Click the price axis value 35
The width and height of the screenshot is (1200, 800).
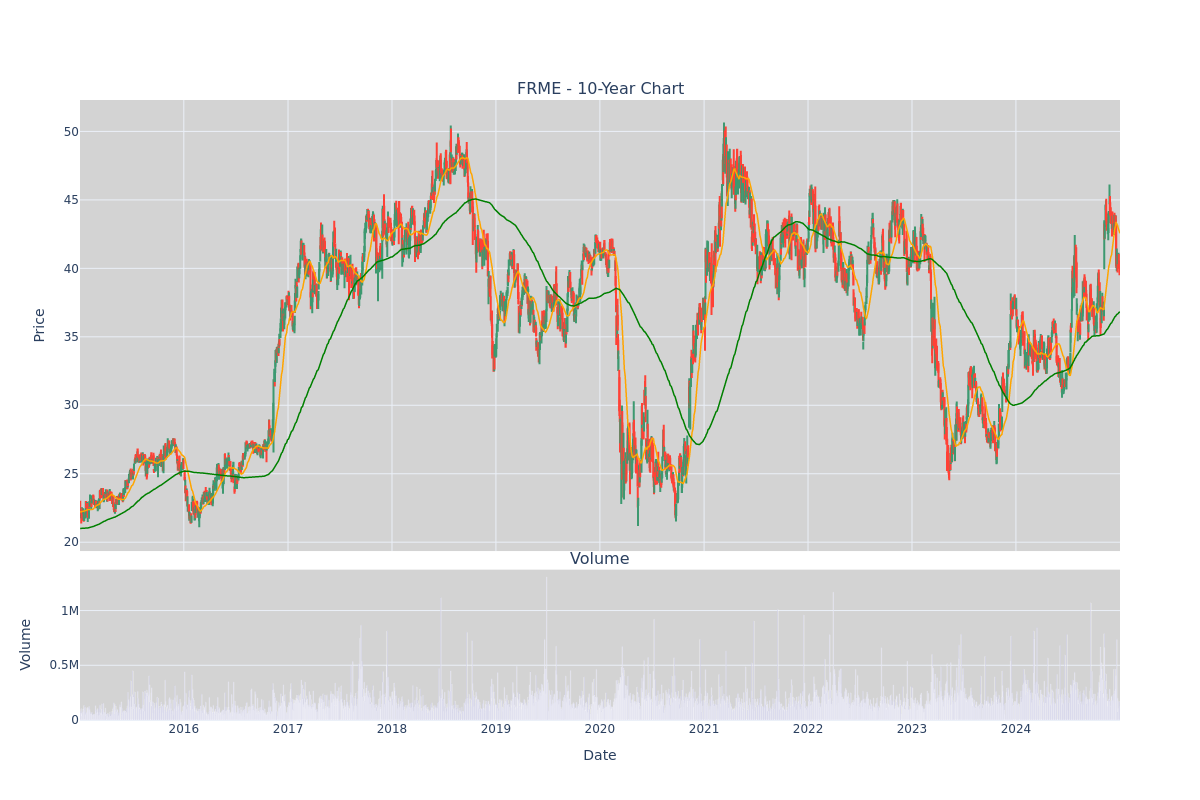(71, 336)
